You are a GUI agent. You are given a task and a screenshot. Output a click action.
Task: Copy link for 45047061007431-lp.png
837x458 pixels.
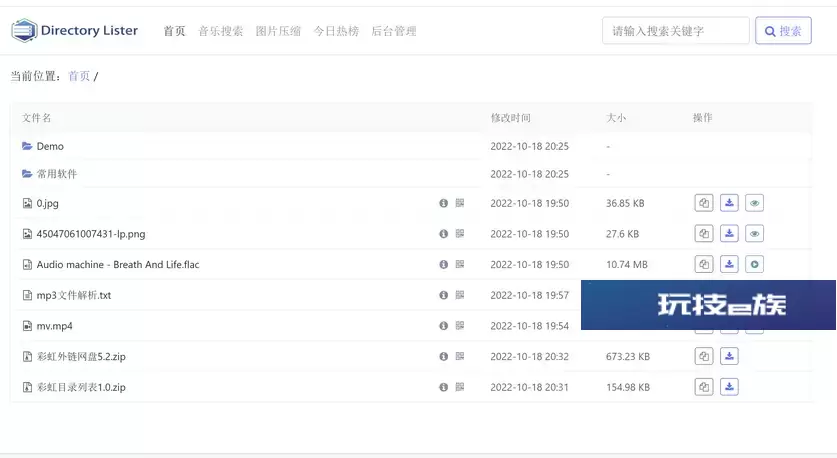click(x=704, y=233)
